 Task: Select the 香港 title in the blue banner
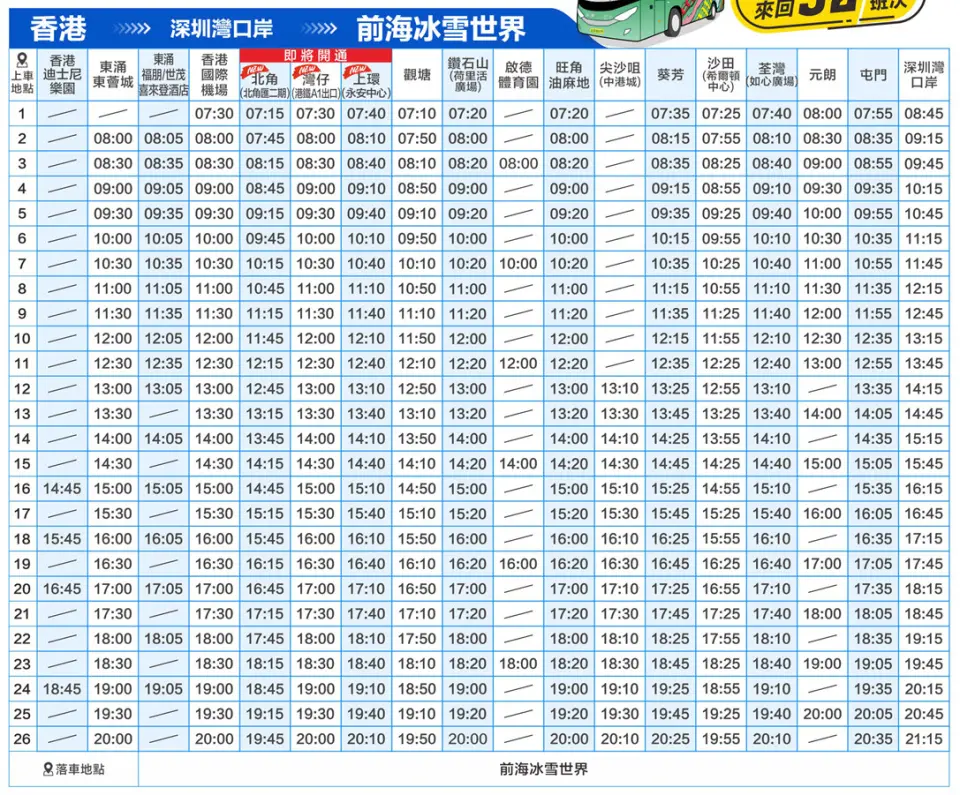pos(58,29)
